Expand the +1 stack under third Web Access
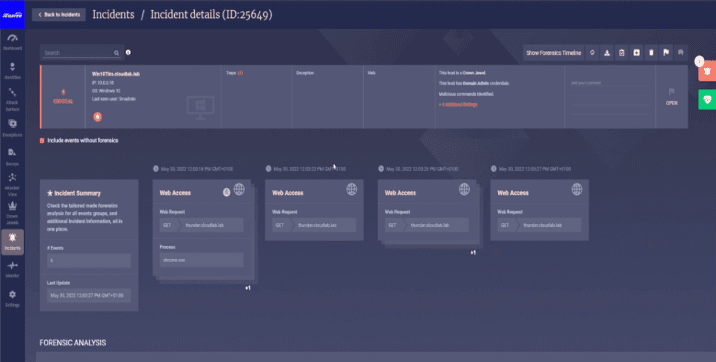Image resolution: width=716 pixels, height=362 pixels. 473,252
